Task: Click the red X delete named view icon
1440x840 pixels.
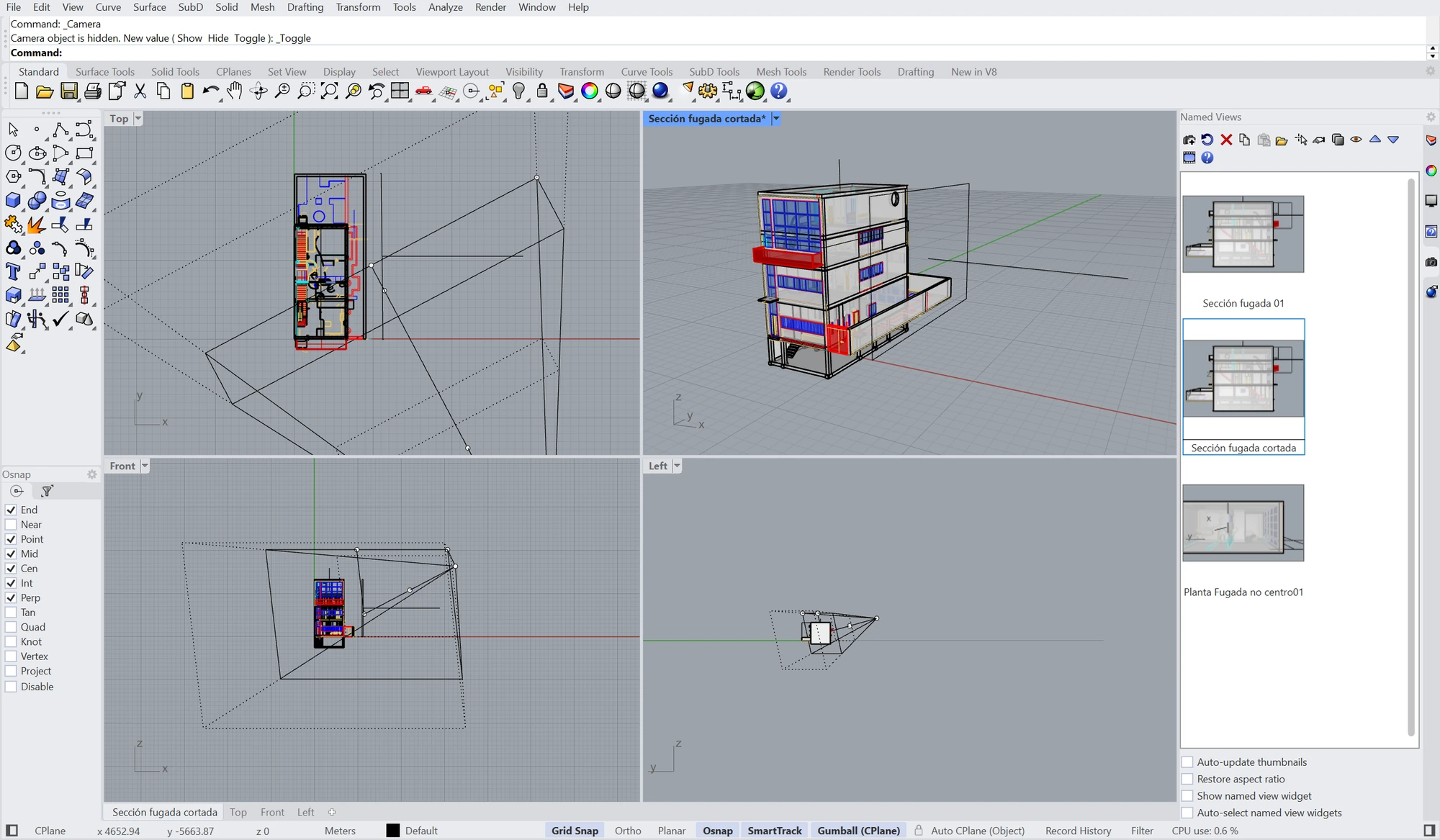Action: 1226,140
